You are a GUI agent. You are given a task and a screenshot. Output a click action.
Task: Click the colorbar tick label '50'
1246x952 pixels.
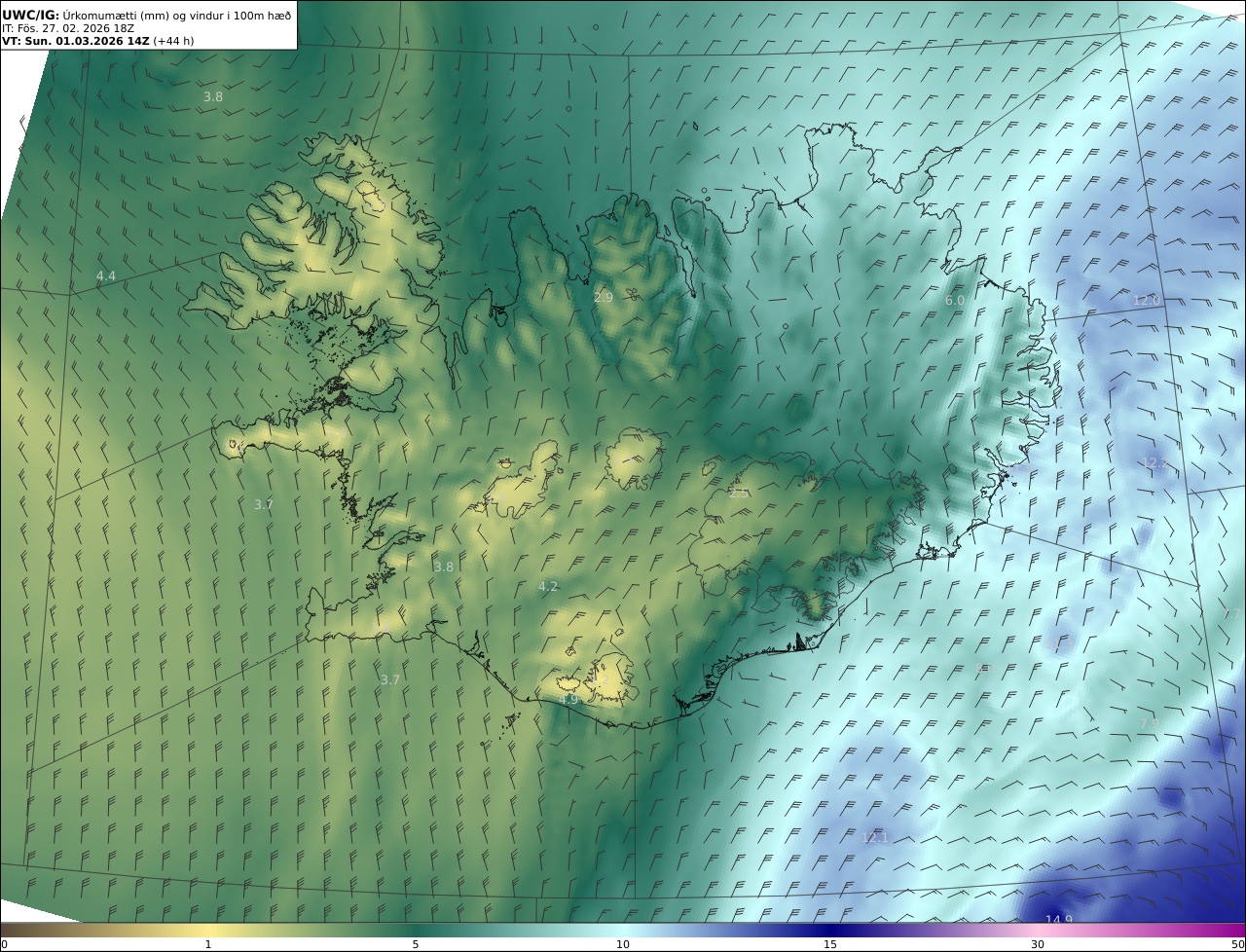click(x=1237, y=944)
